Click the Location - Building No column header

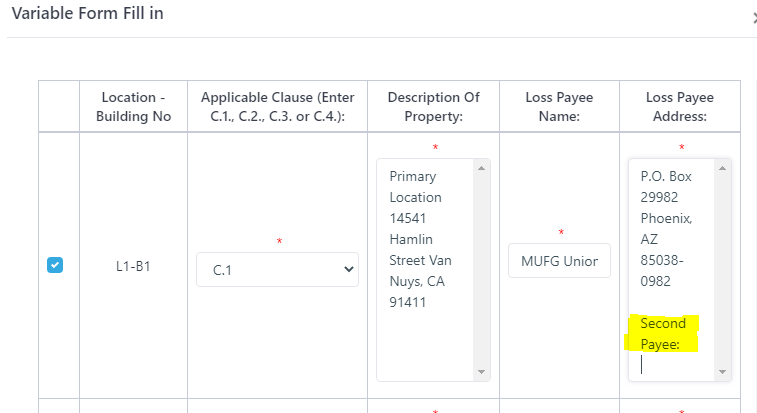133,107
